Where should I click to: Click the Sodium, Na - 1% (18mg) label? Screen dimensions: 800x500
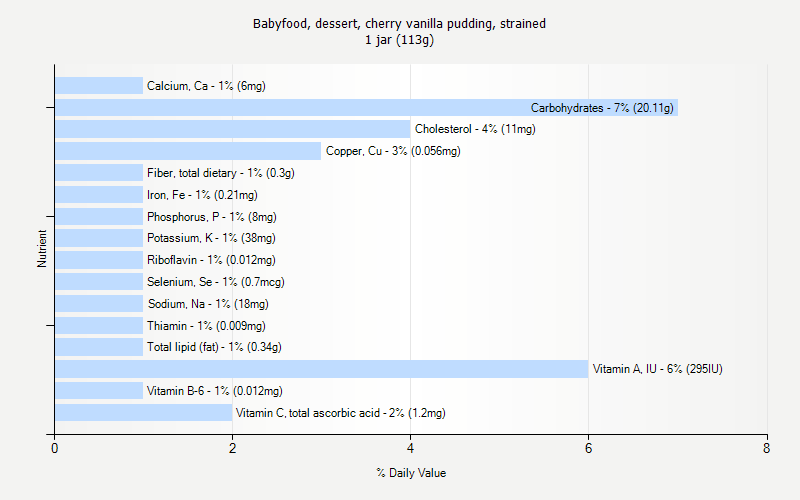tap(208, 304)
